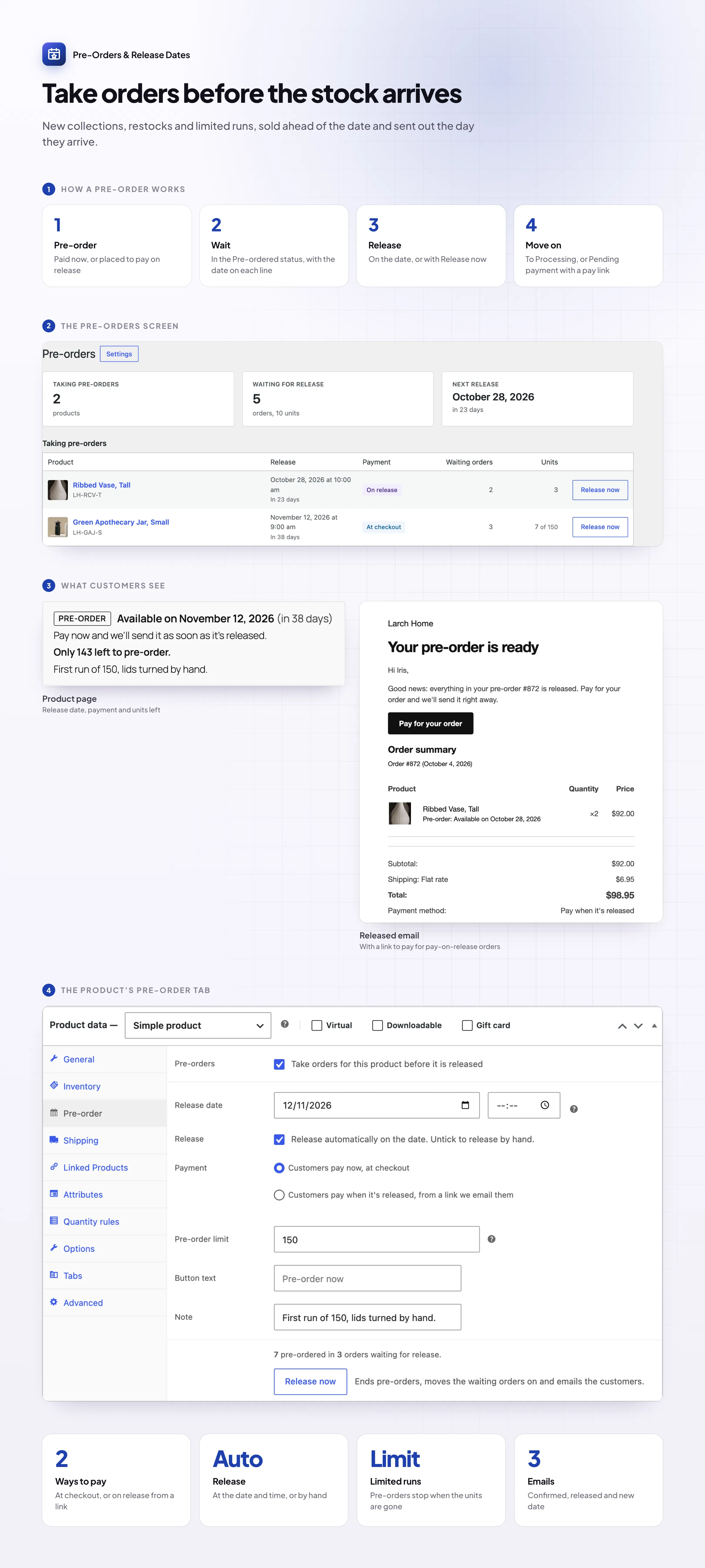Open the Inventory tab
This screenshot has height=1568, width=705.
[105, 1086]
